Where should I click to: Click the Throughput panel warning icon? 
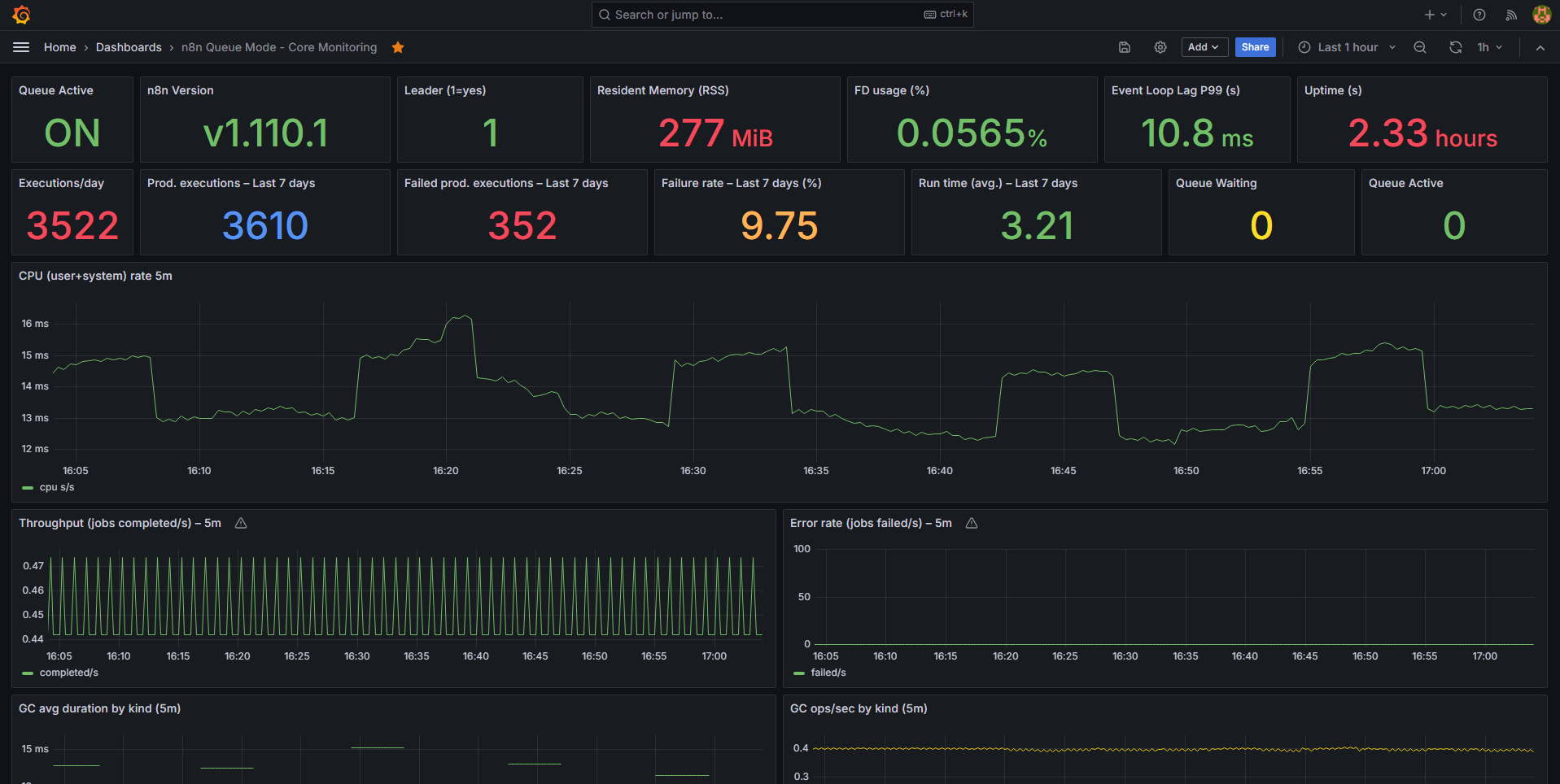pos(241,523)
